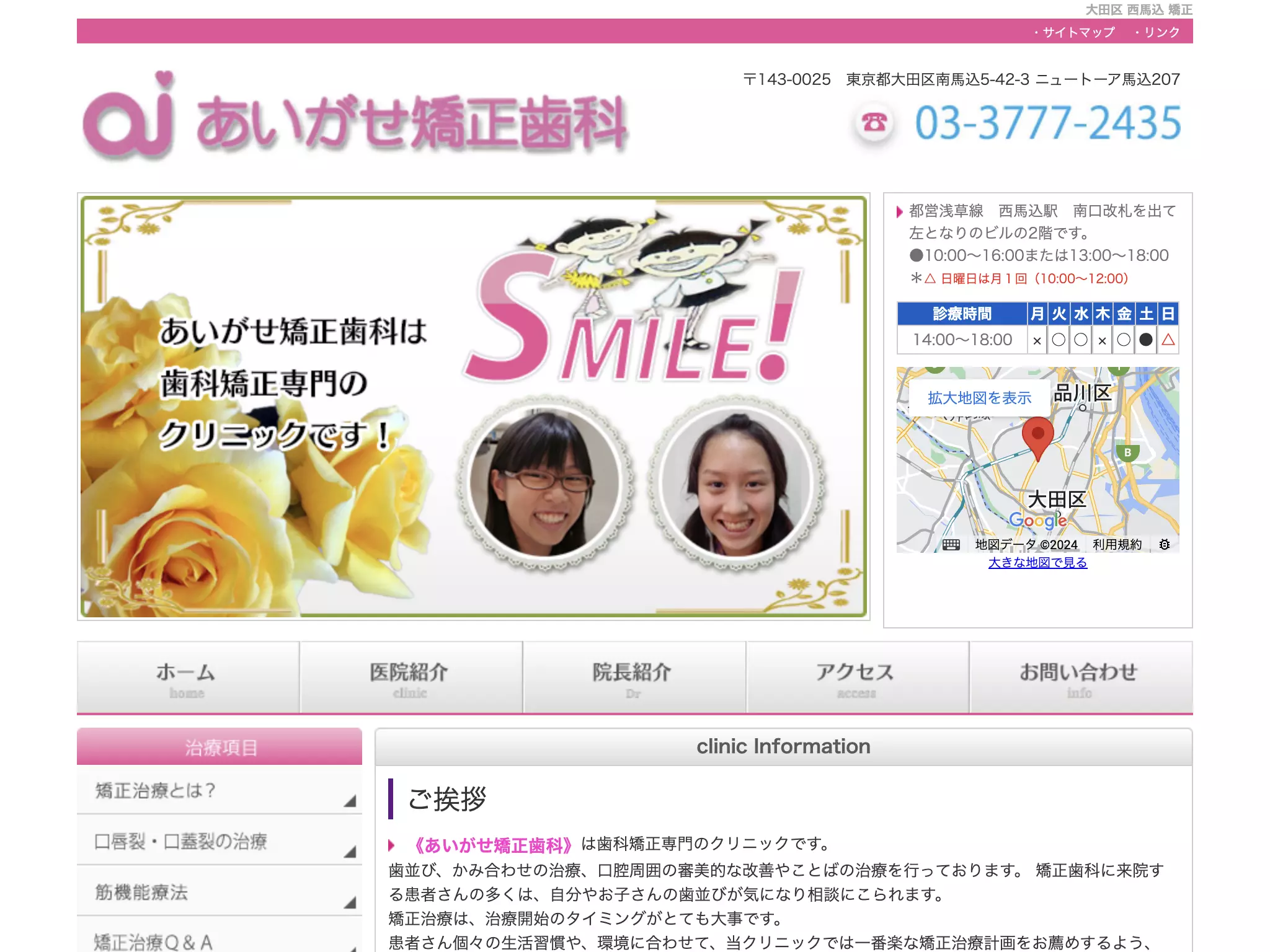Expand 口唇裂・口蓋裂の治療 sidebar item

point(220,841)
